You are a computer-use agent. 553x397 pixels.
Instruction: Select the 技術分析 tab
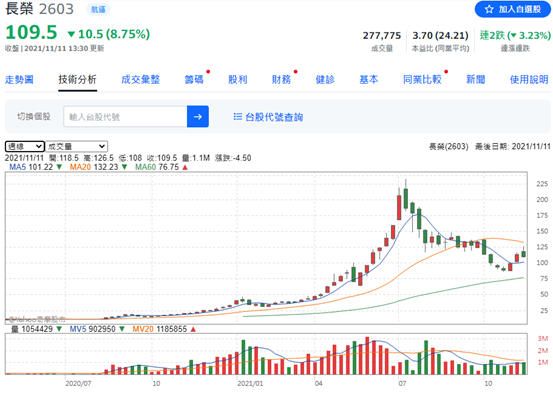pyautogui.click(x=78, y=80)
